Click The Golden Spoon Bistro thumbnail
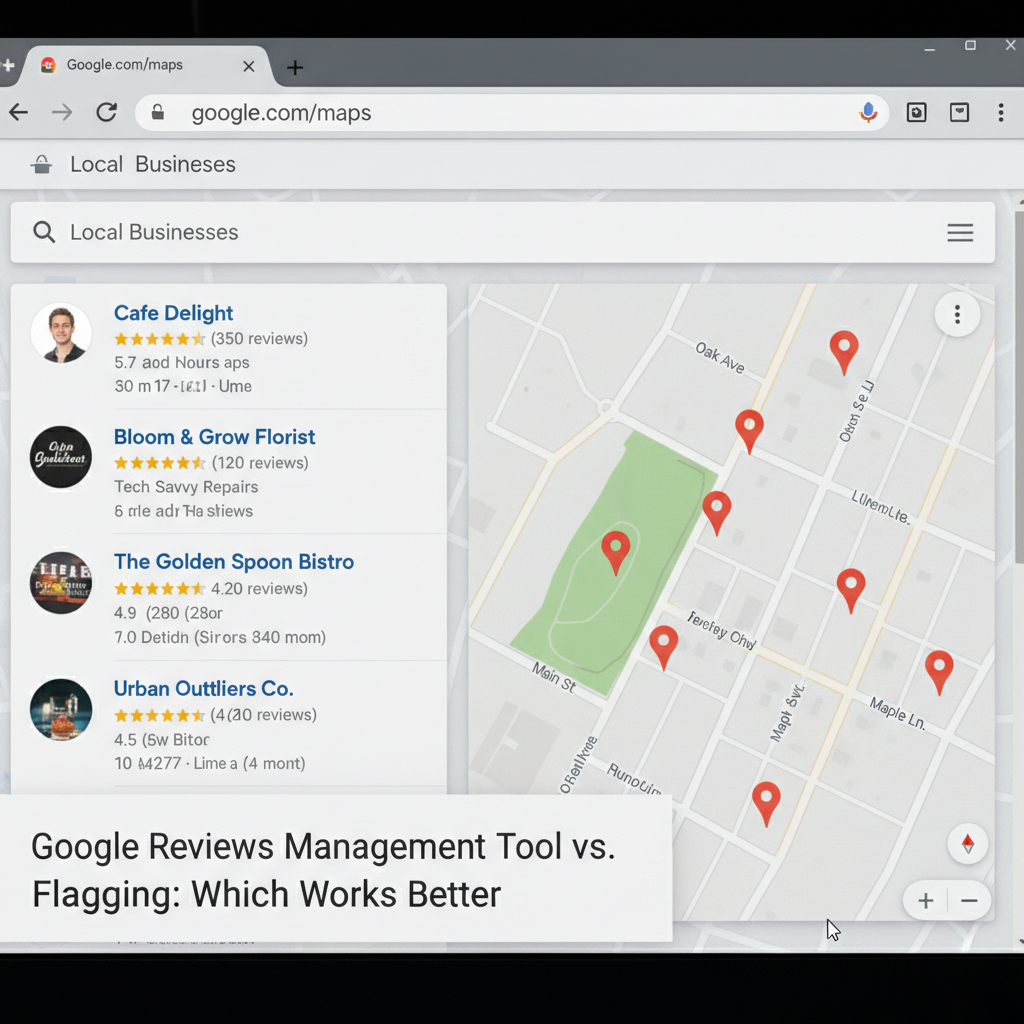1024x1024 pixels. click(x=61, y=583)
